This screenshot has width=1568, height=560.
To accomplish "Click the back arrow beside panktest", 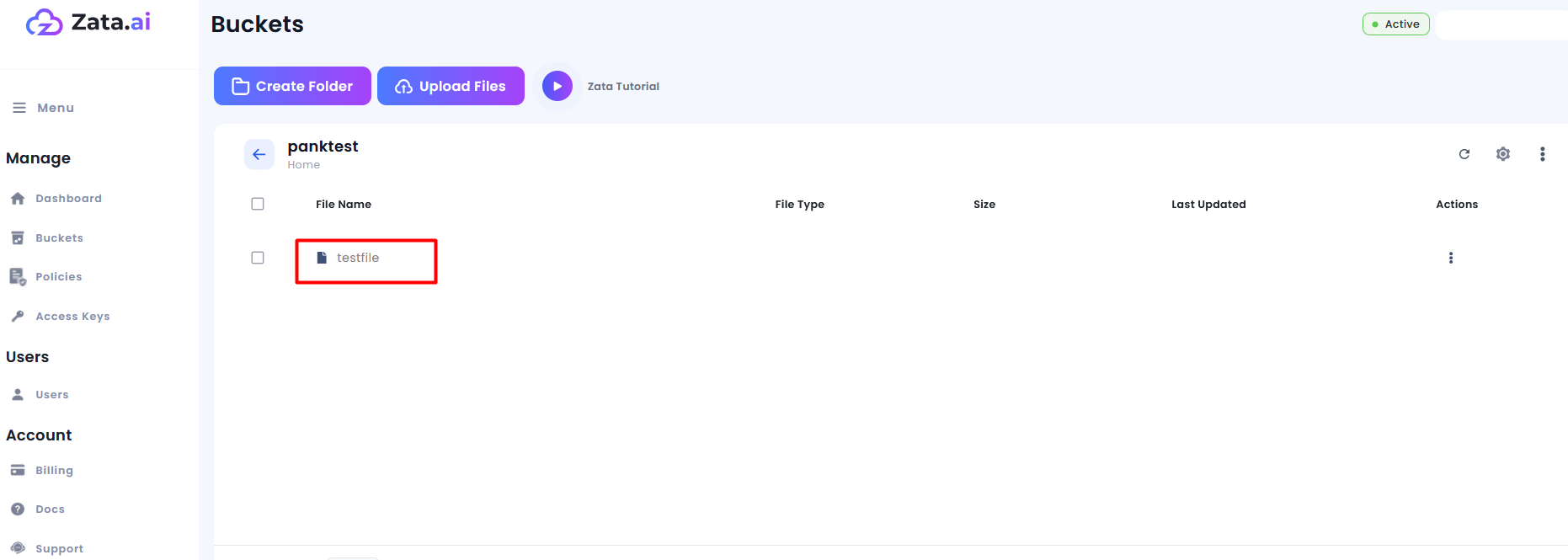I will tap(259, 154).
